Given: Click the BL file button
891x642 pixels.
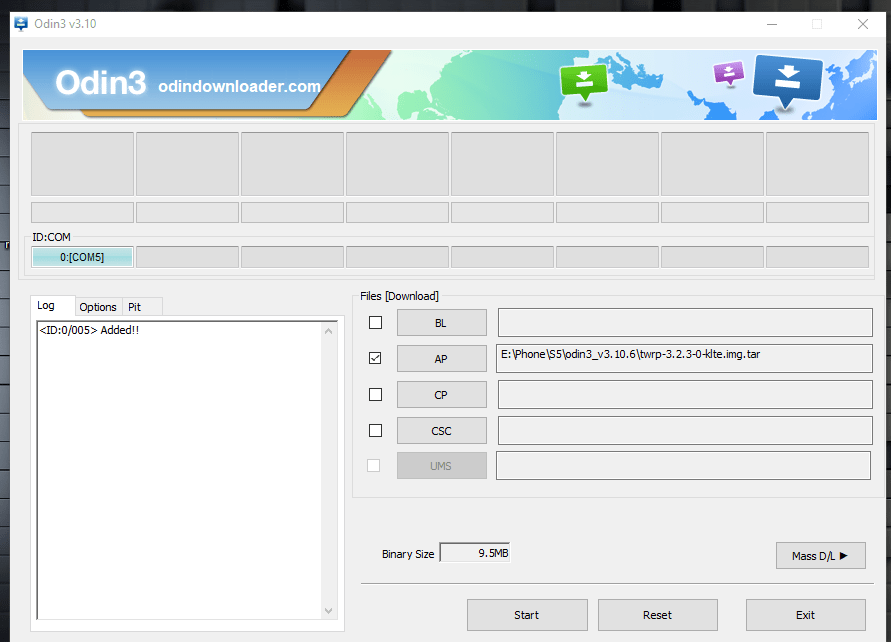Looking at the screenshot, I should pyautogui.click(x=442, y=323).
